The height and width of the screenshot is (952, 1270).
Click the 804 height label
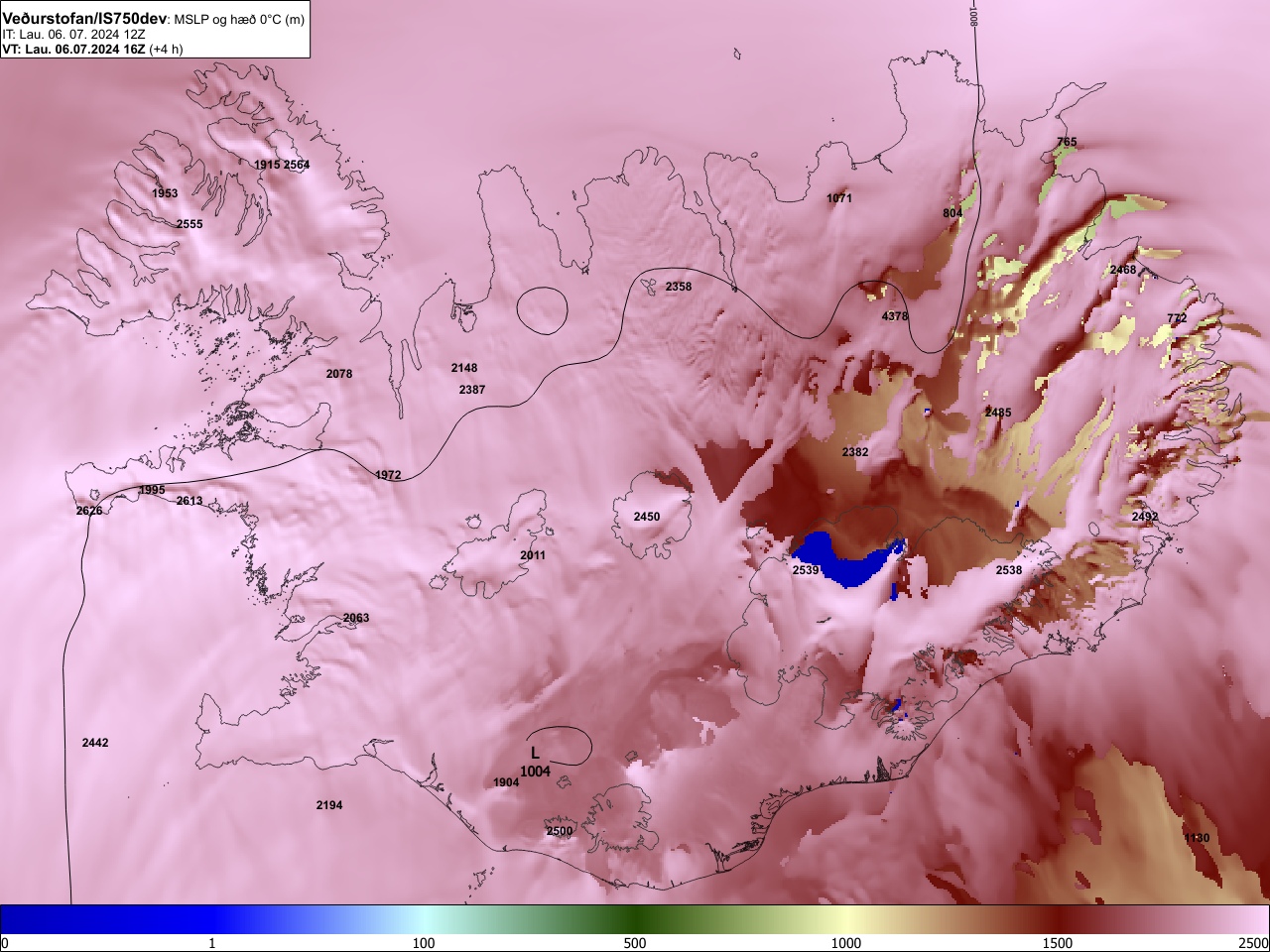pyautogui.click(x=952, y=213)
